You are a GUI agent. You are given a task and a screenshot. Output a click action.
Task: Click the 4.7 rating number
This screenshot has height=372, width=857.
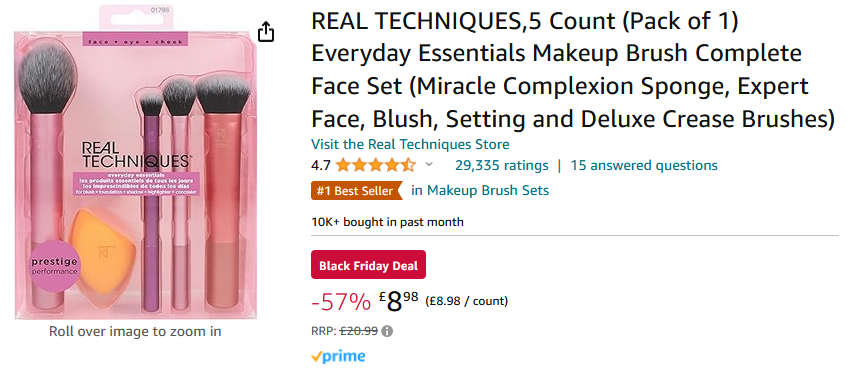pos(320,165)
